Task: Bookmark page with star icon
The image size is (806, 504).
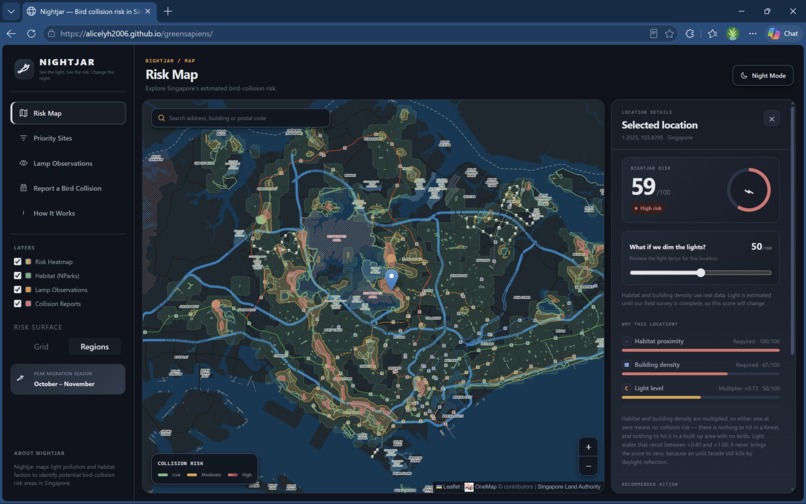Action: click(x=669, y=33)
